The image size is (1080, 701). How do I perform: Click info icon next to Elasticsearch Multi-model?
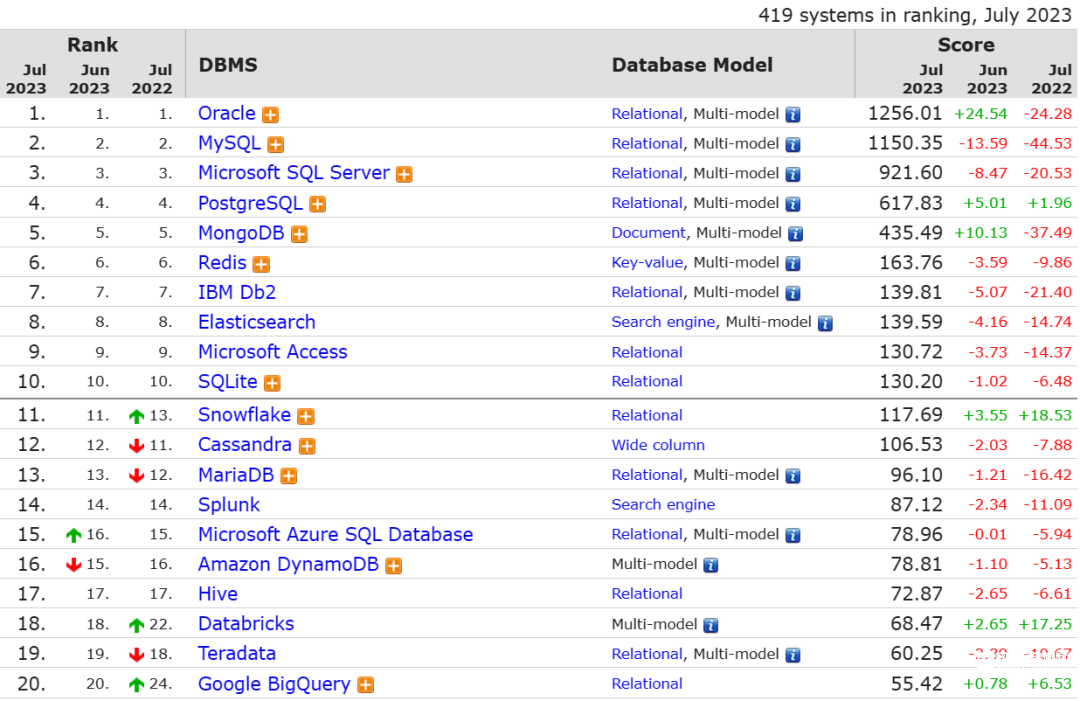click(825, 323)
